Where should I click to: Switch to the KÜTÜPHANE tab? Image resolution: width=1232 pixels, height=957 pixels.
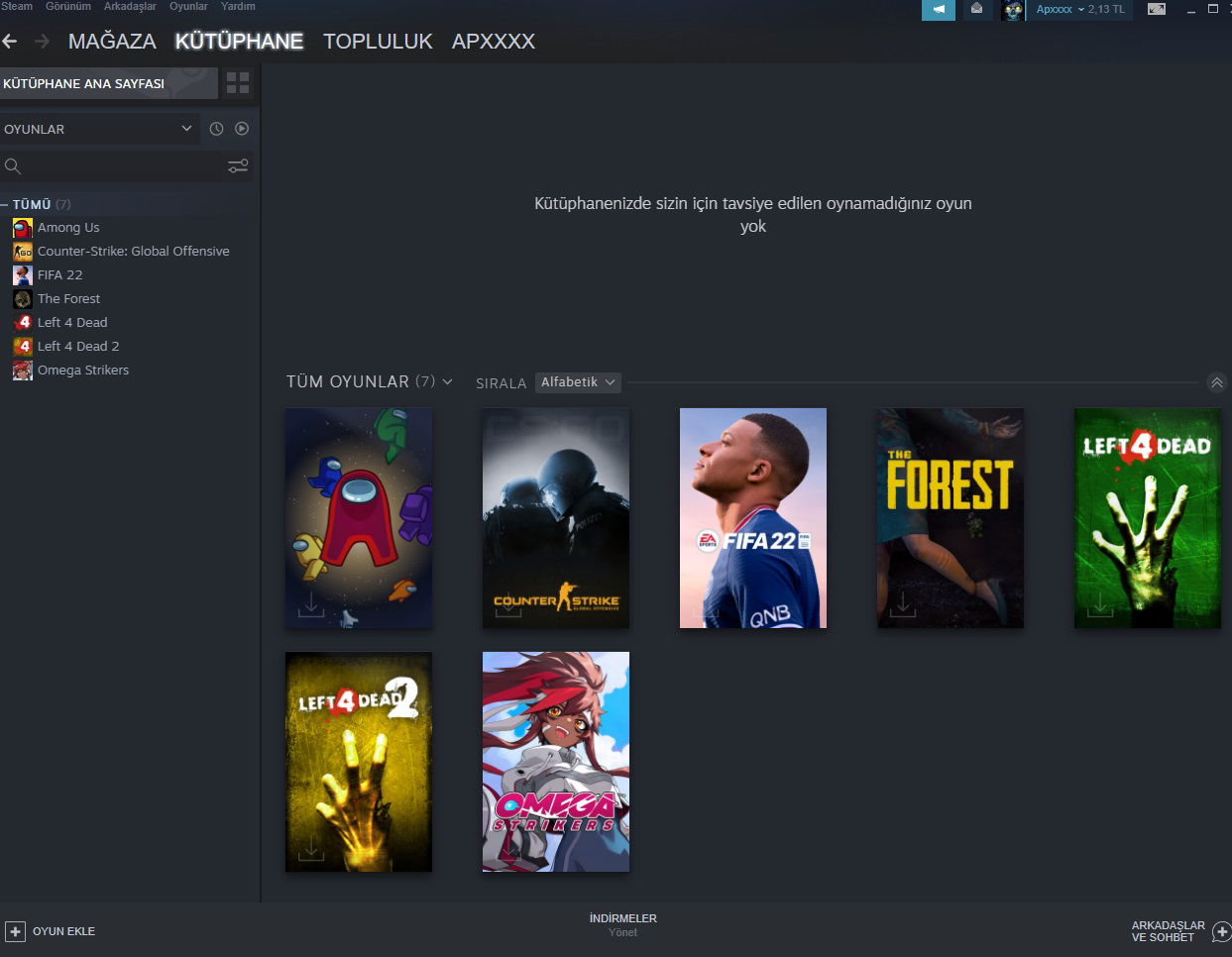click(x=239, y=42)
